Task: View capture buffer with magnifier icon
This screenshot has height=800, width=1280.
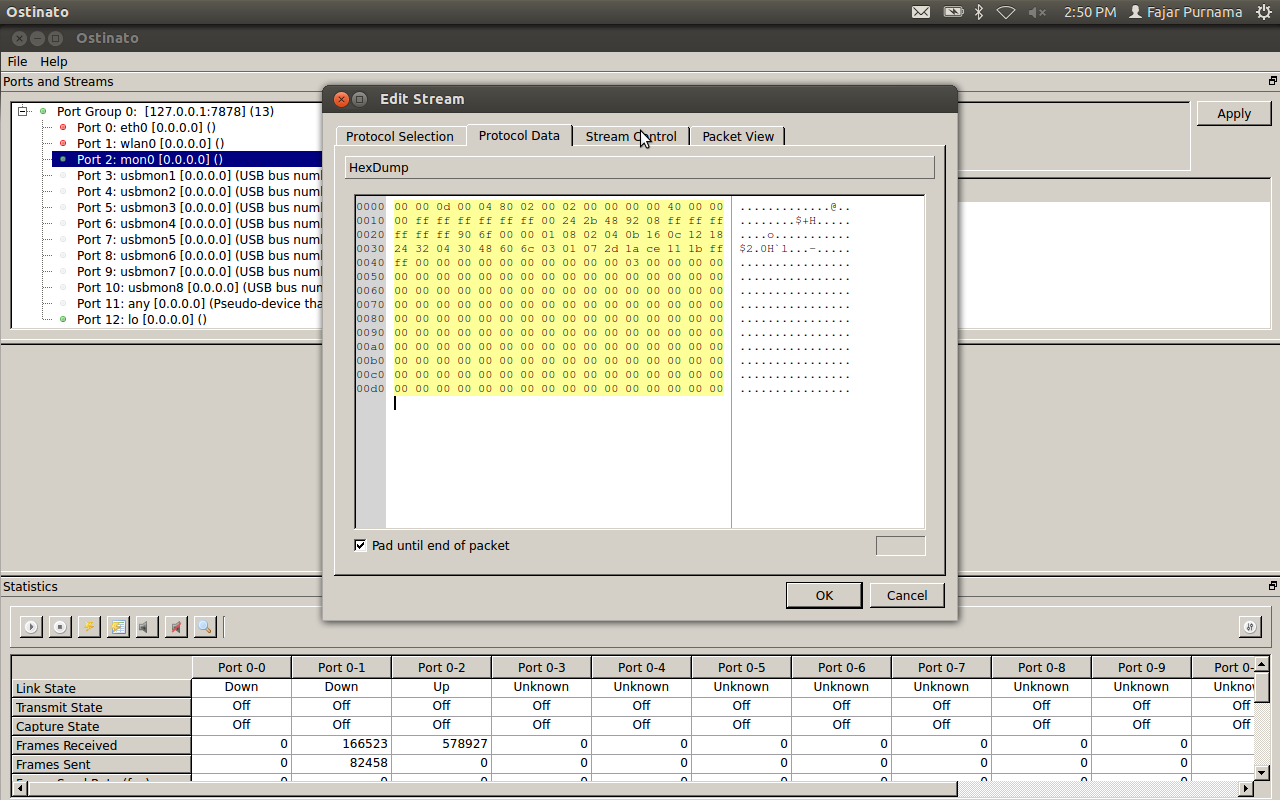Action: (x=205, y=627)
